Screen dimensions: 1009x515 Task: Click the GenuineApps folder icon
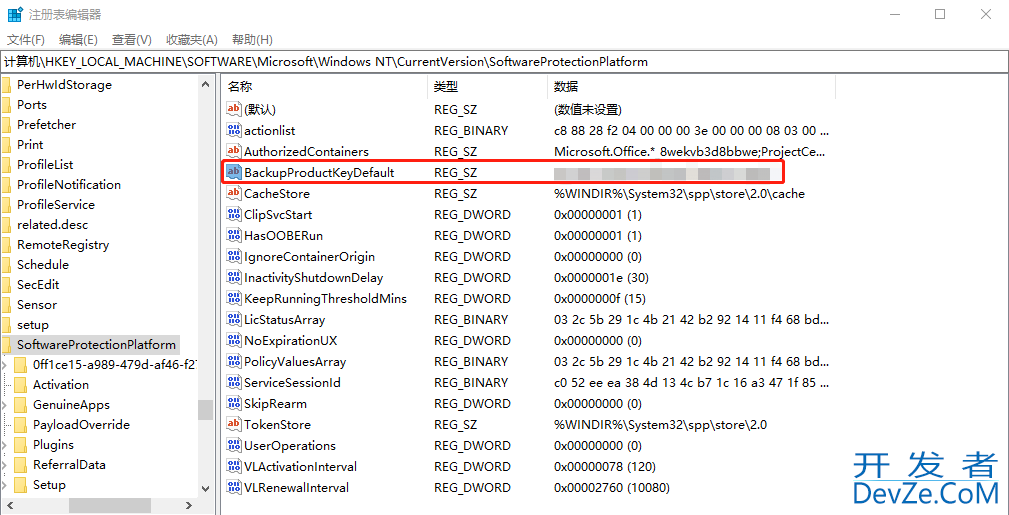pyautogui.click(x=21, y=405)
